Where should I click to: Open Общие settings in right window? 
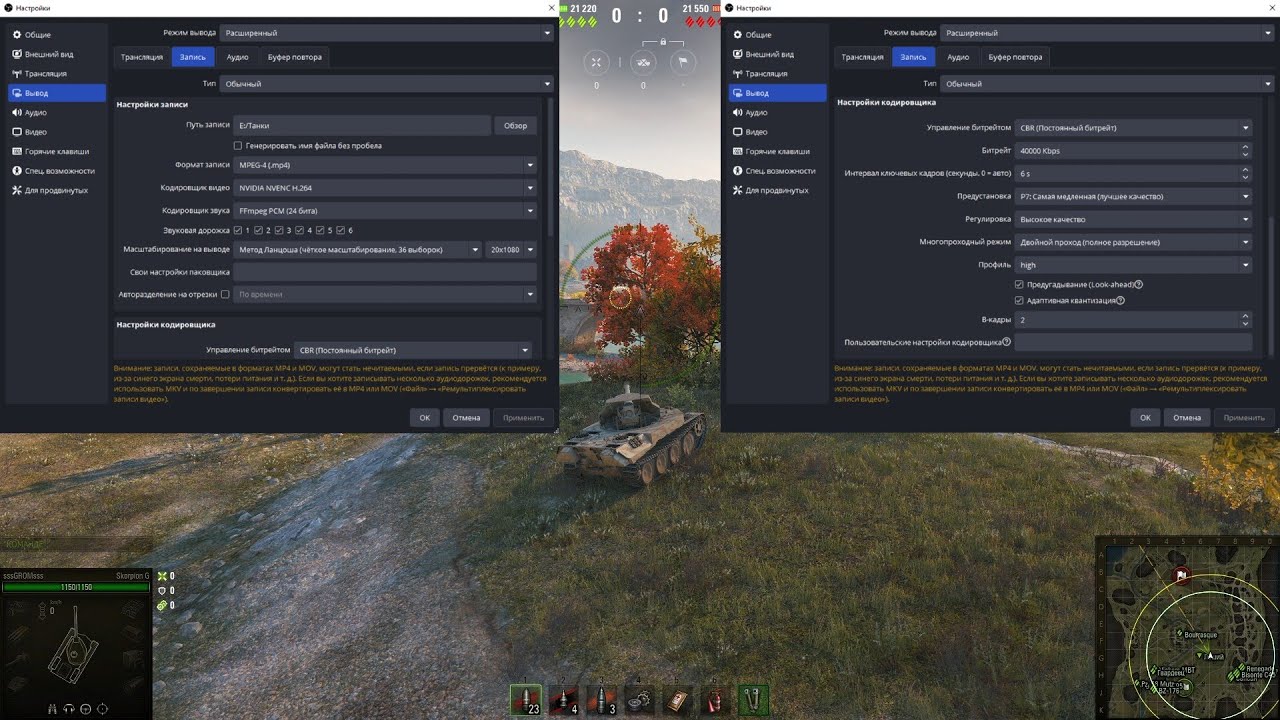coord(778,35)
